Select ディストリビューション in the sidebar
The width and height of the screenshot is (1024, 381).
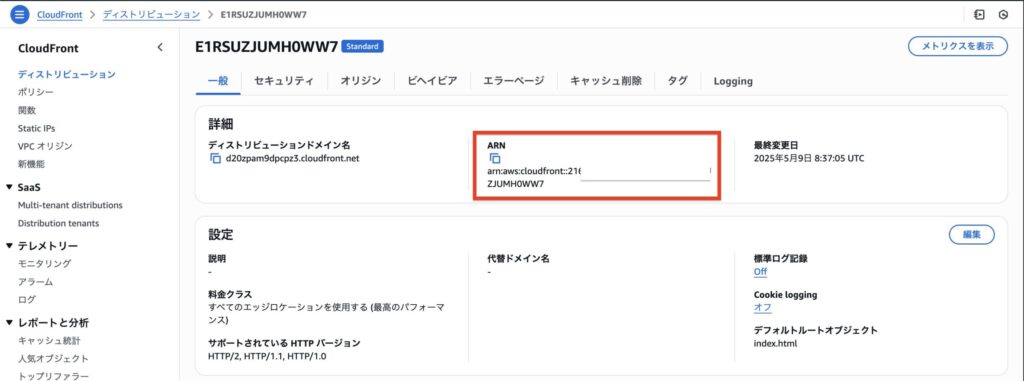tap(67, 75)
